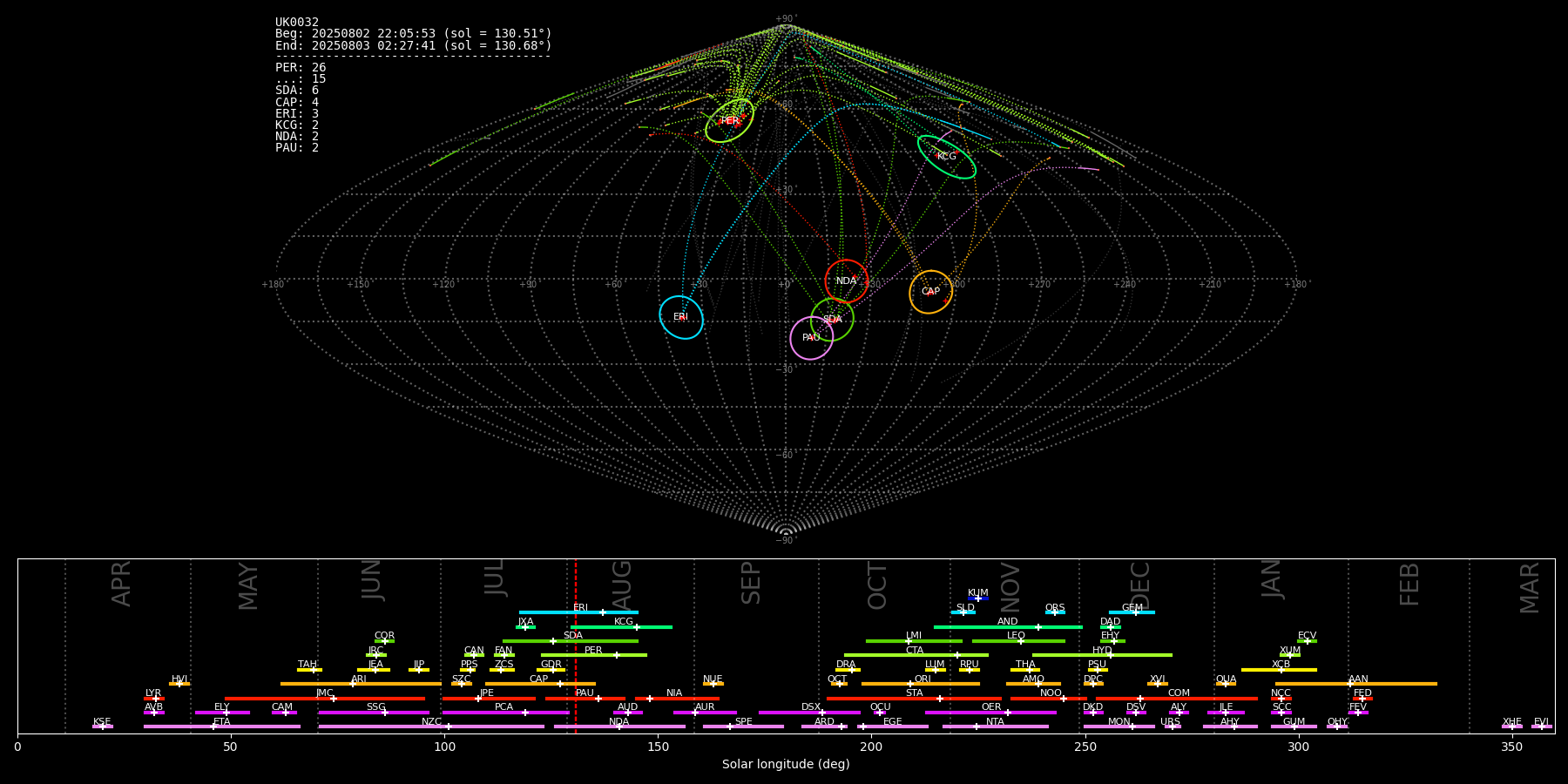1568x784 pixels.
Task: Click the COM shower label in timeline
Action: coord(1179,693)
